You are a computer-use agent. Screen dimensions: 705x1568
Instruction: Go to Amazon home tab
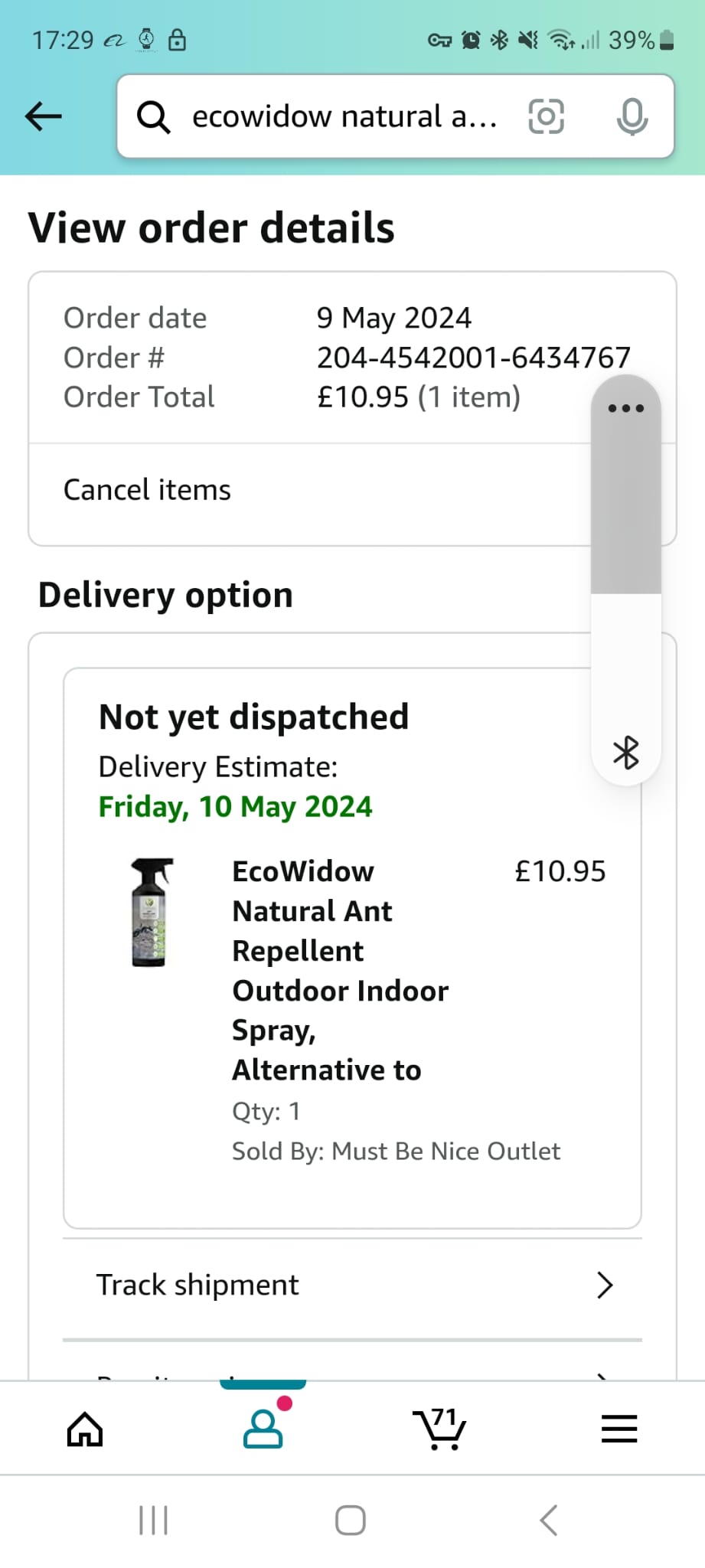tap(85, 1429)
